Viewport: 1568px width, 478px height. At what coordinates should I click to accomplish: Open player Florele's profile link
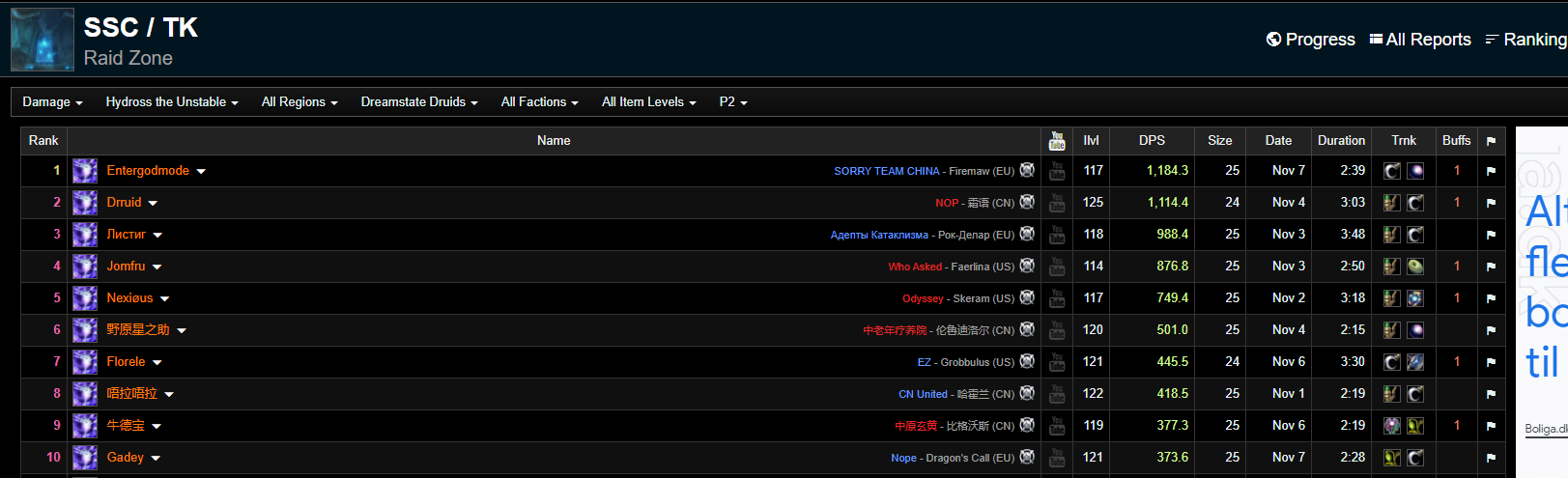tap(126, 362)
